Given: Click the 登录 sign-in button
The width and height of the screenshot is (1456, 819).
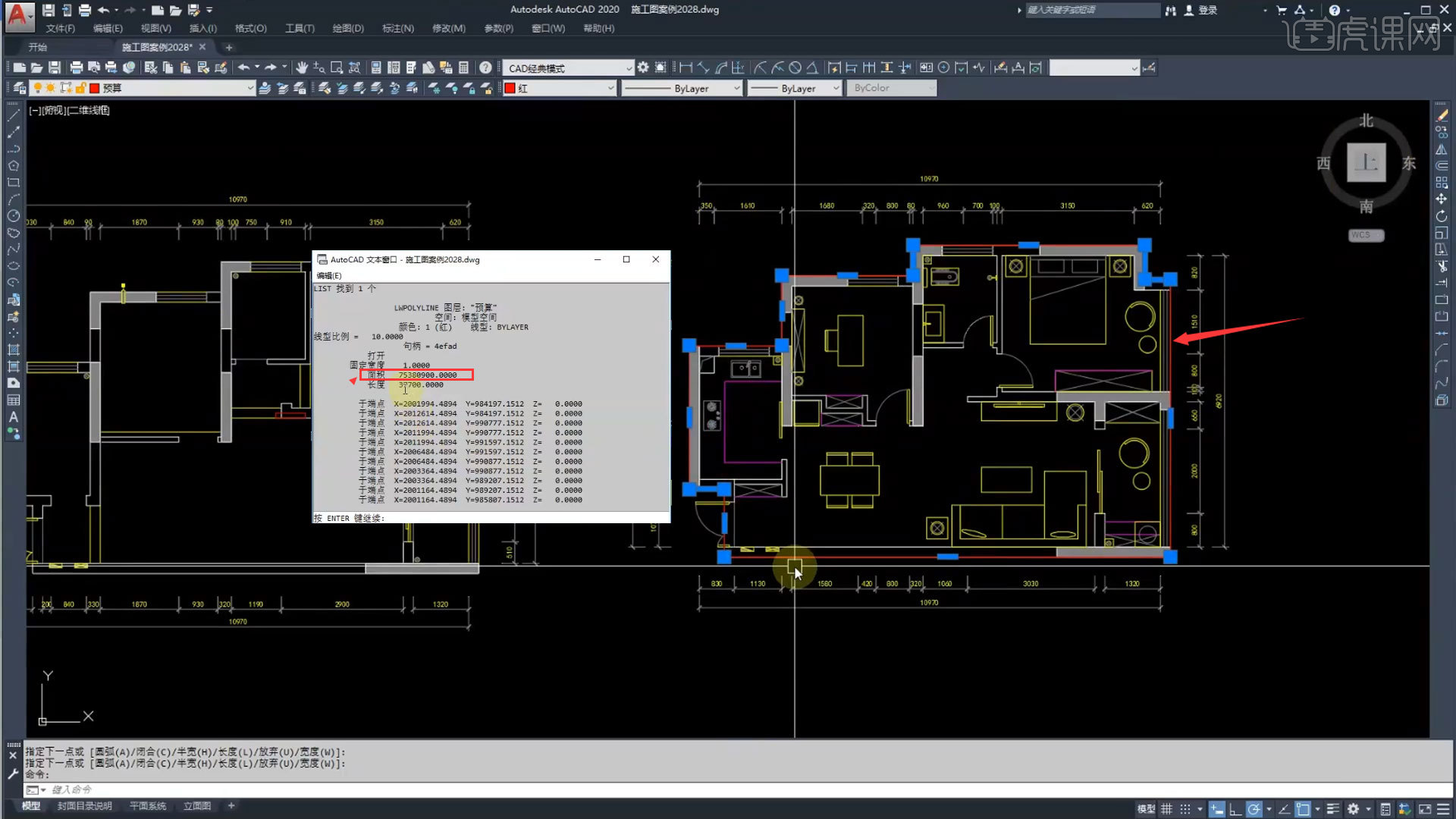Looking at the screenshot, I should pos(1207,10).
